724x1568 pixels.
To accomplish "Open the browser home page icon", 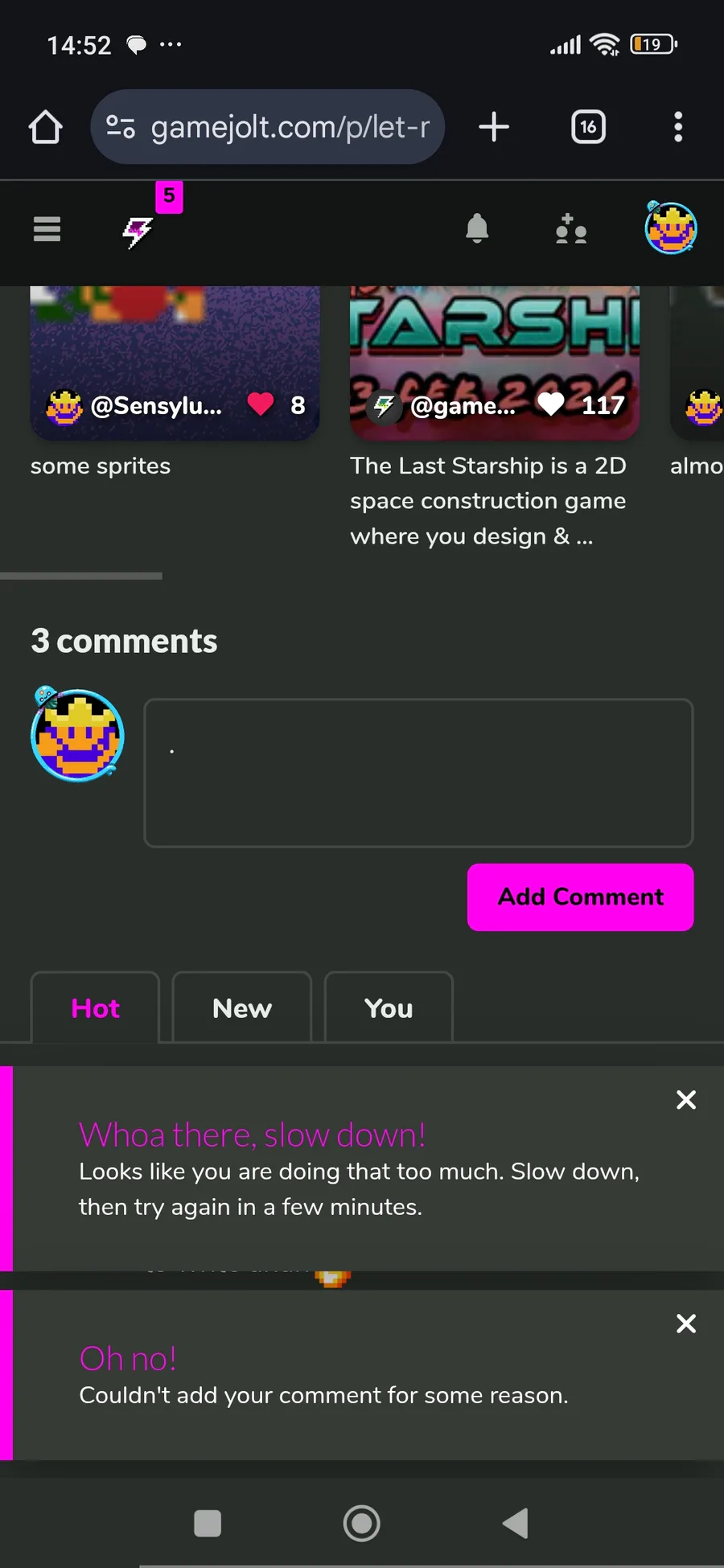I will click(45, 127).
